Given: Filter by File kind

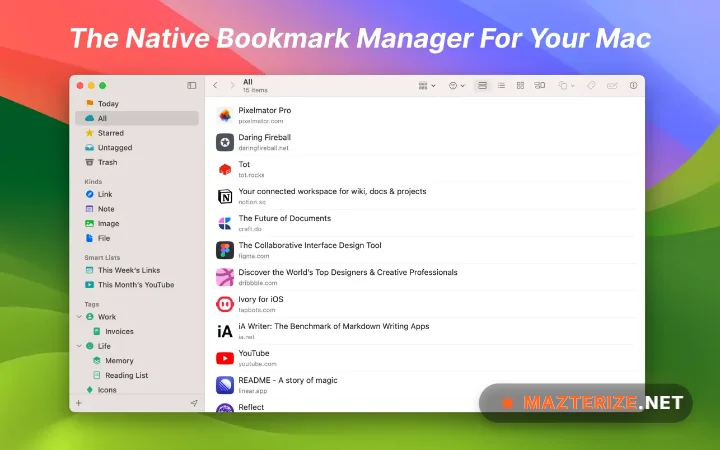Looking at the screenshot, I should point(137,238).
